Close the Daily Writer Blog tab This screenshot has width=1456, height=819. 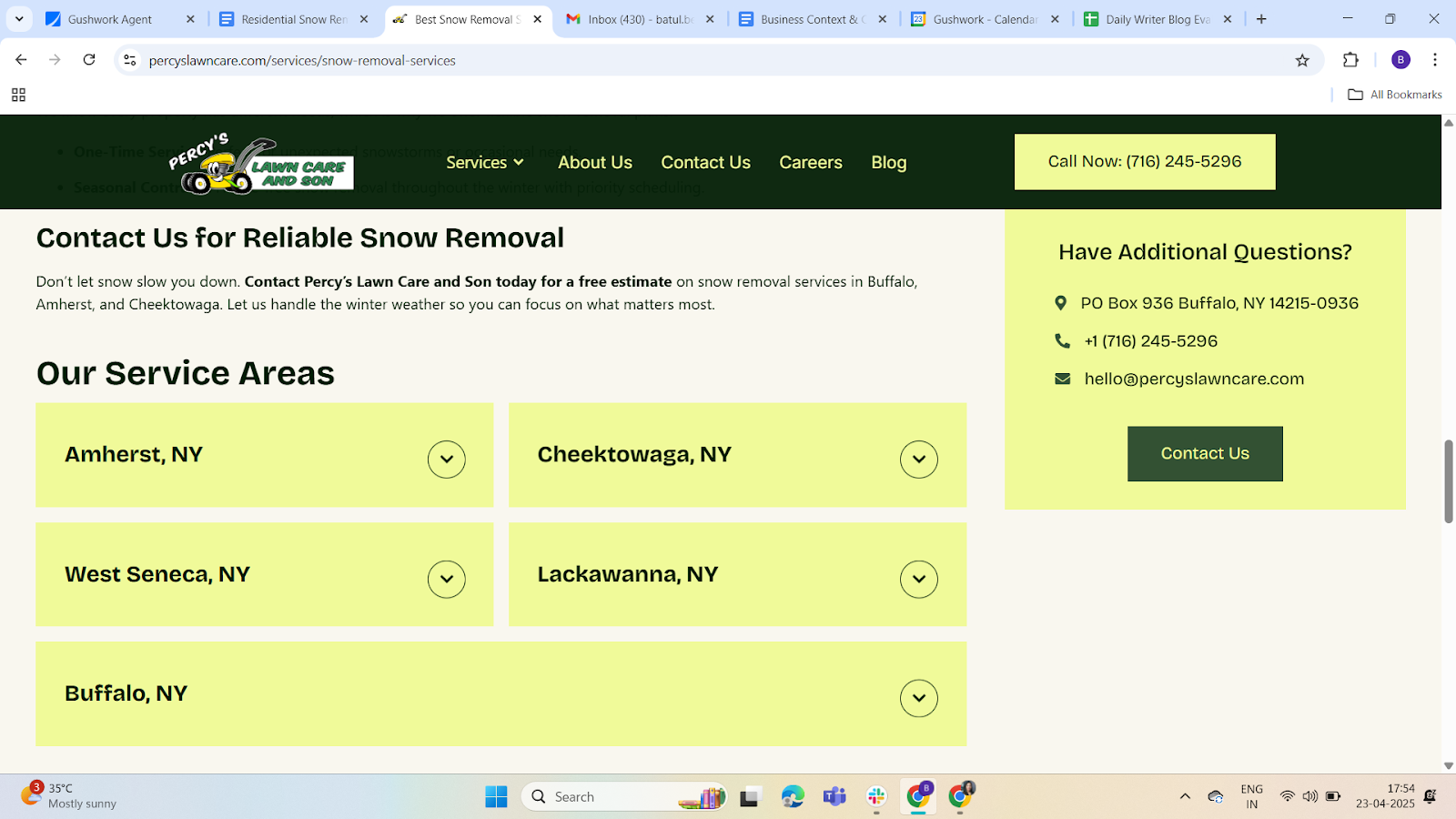pyautogui.click(x=1228, y=19)
